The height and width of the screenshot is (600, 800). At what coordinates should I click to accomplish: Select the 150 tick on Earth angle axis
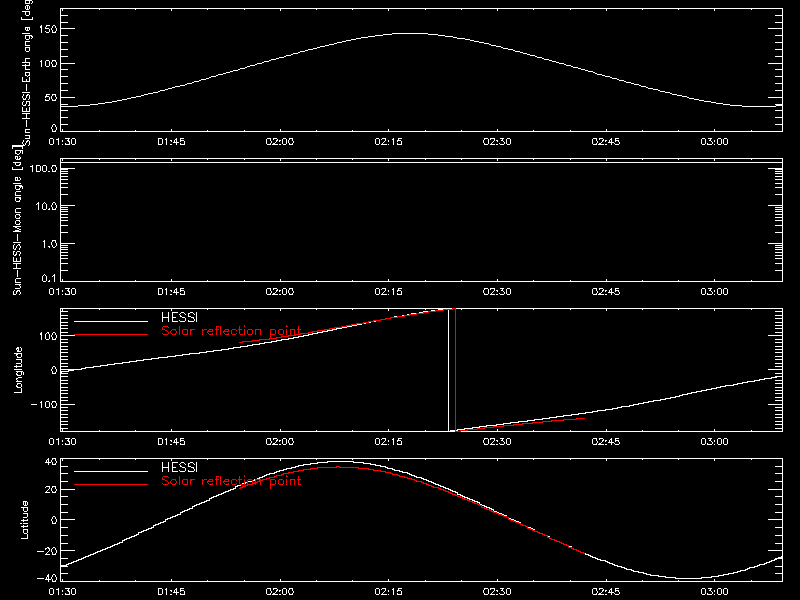(47, 29)
